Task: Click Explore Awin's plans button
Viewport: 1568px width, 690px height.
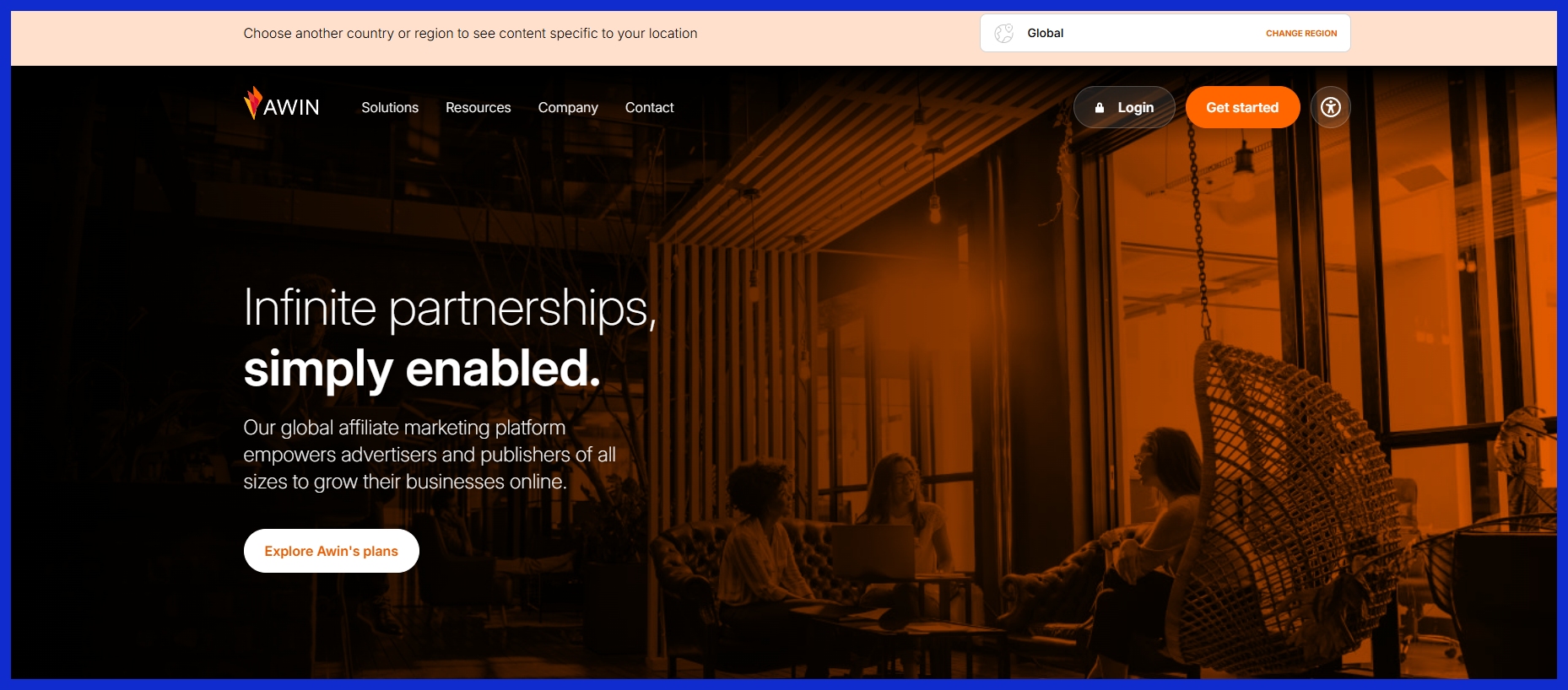Action: click(332, 551)
